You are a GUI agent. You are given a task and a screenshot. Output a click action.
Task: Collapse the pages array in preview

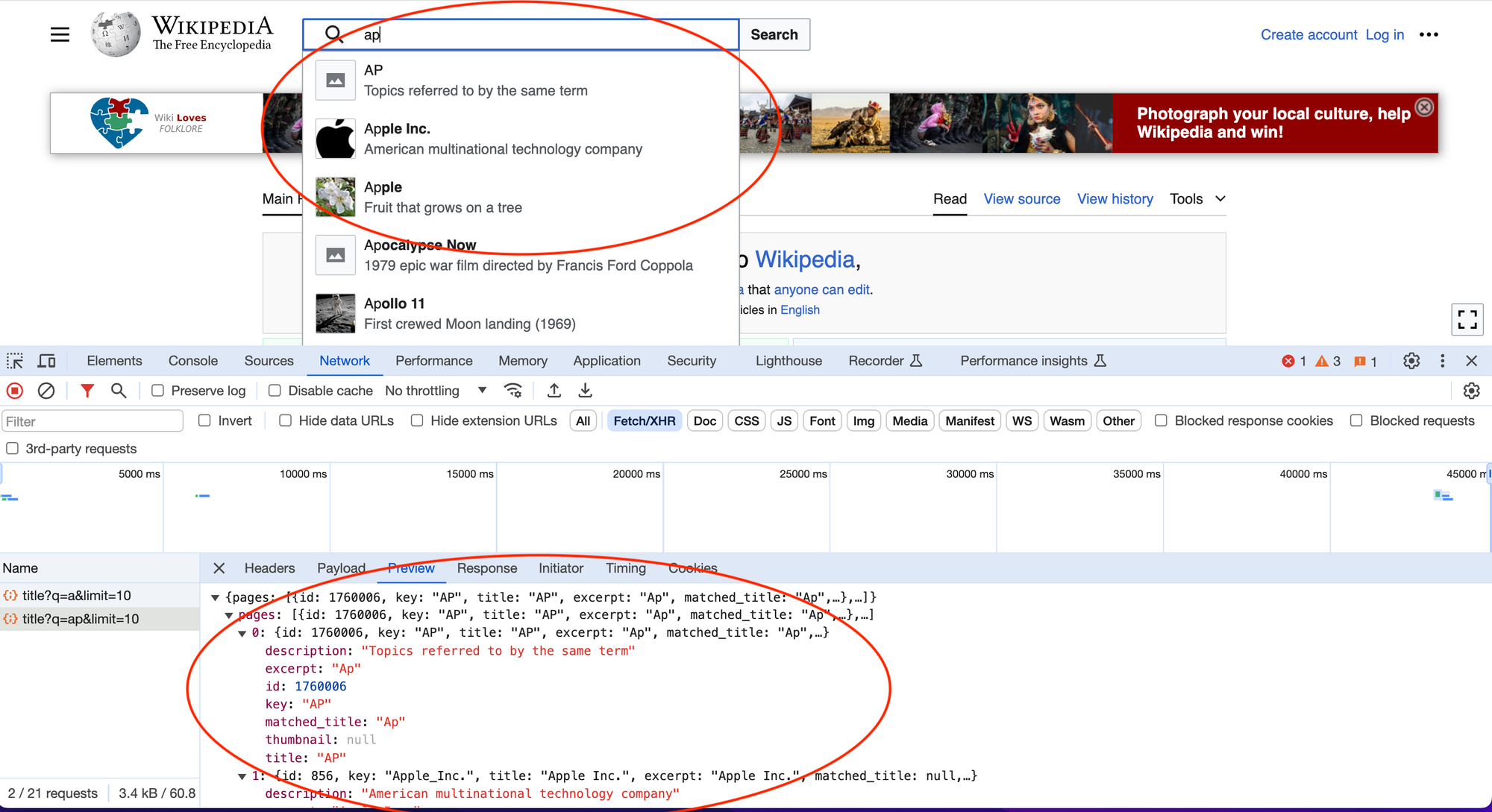(230, 615)
